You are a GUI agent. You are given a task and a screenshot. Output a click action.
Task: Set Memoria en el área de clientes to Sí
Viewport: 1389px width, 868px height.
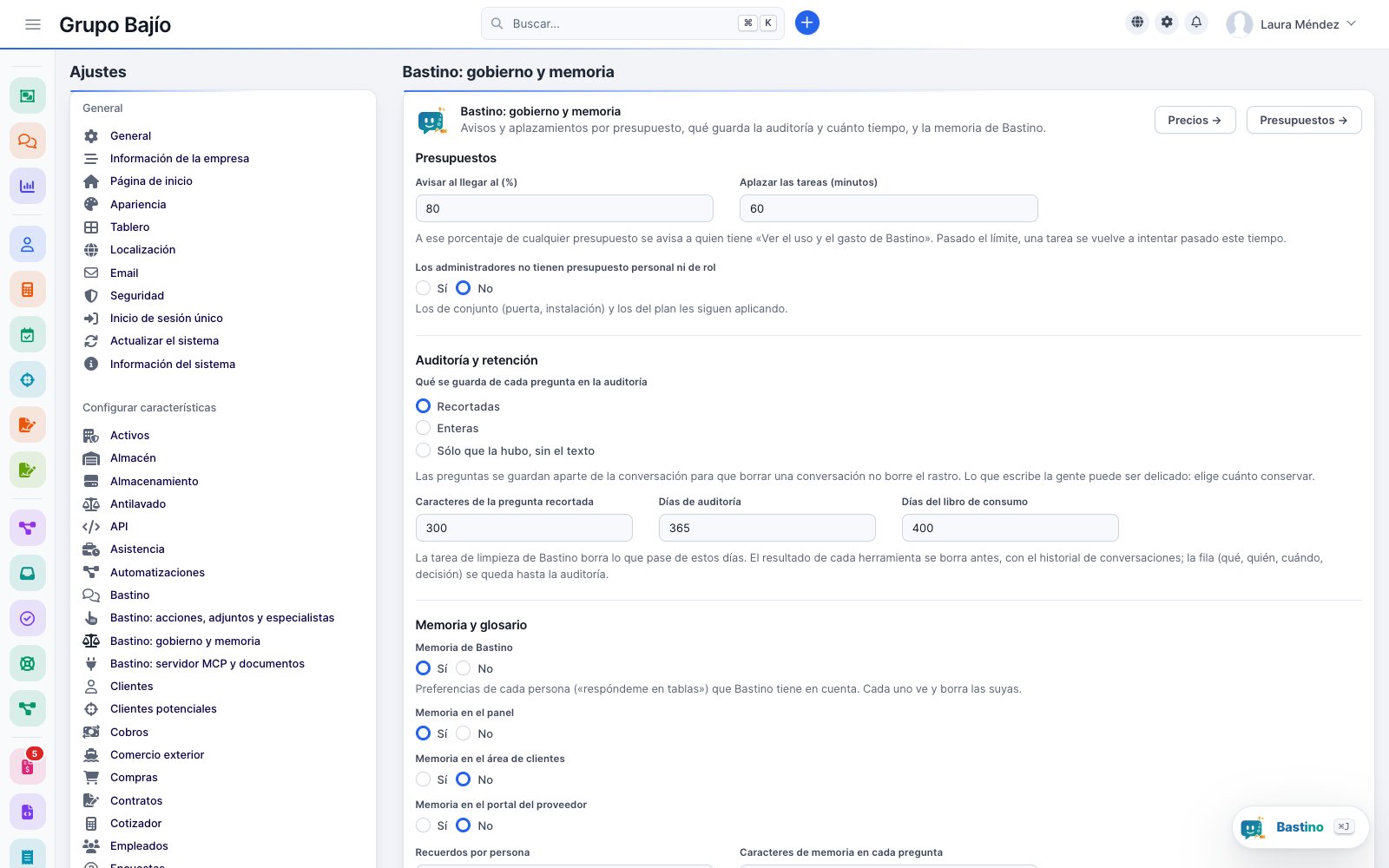[423, 779]
